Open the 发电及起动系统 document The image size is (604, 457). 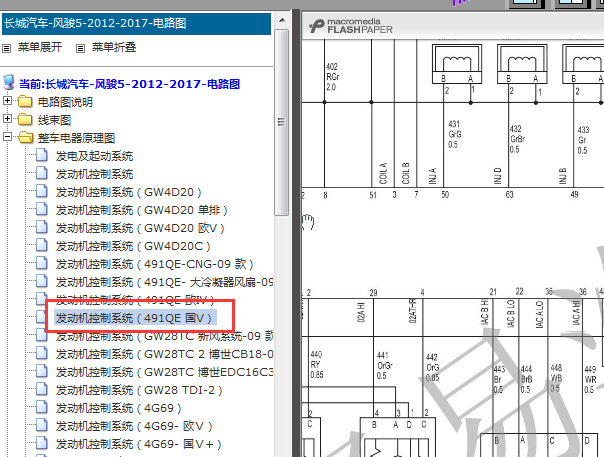point(94,156)
